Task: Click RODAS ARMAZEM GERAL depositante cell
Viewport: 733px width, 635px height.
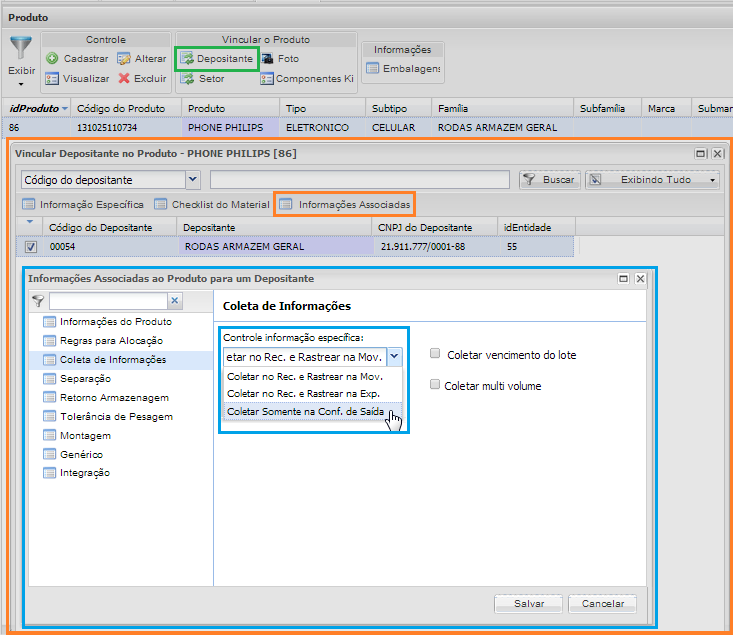Action: click(275, 246)
